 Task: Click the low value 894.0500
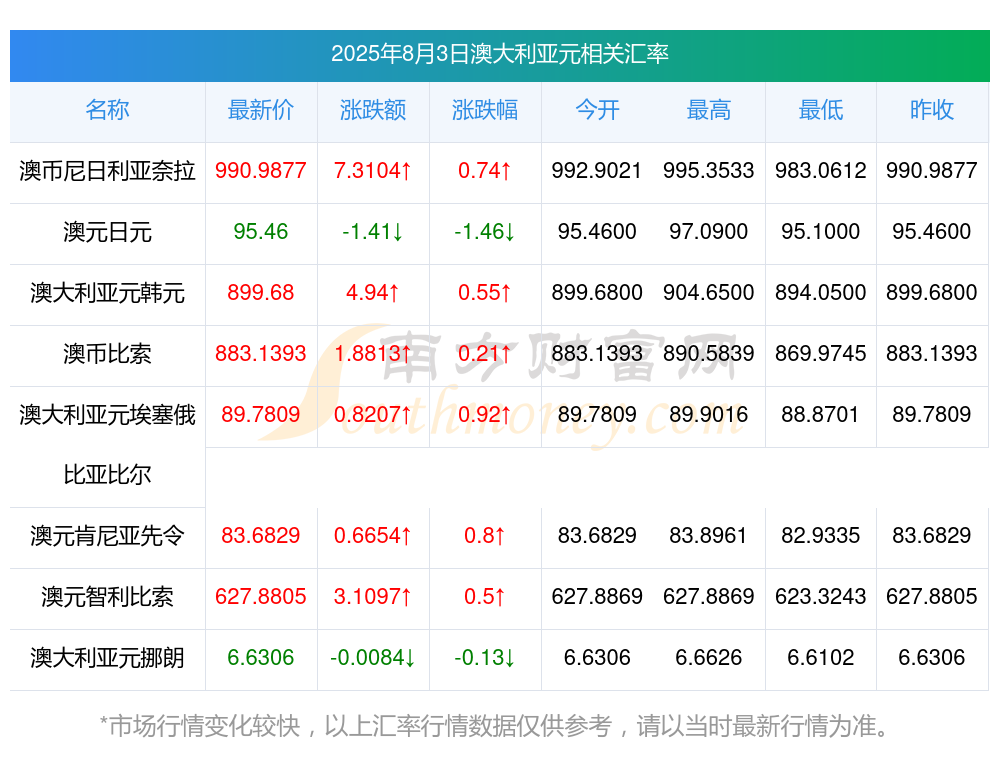pyautogui.click(x=821, y=293)
